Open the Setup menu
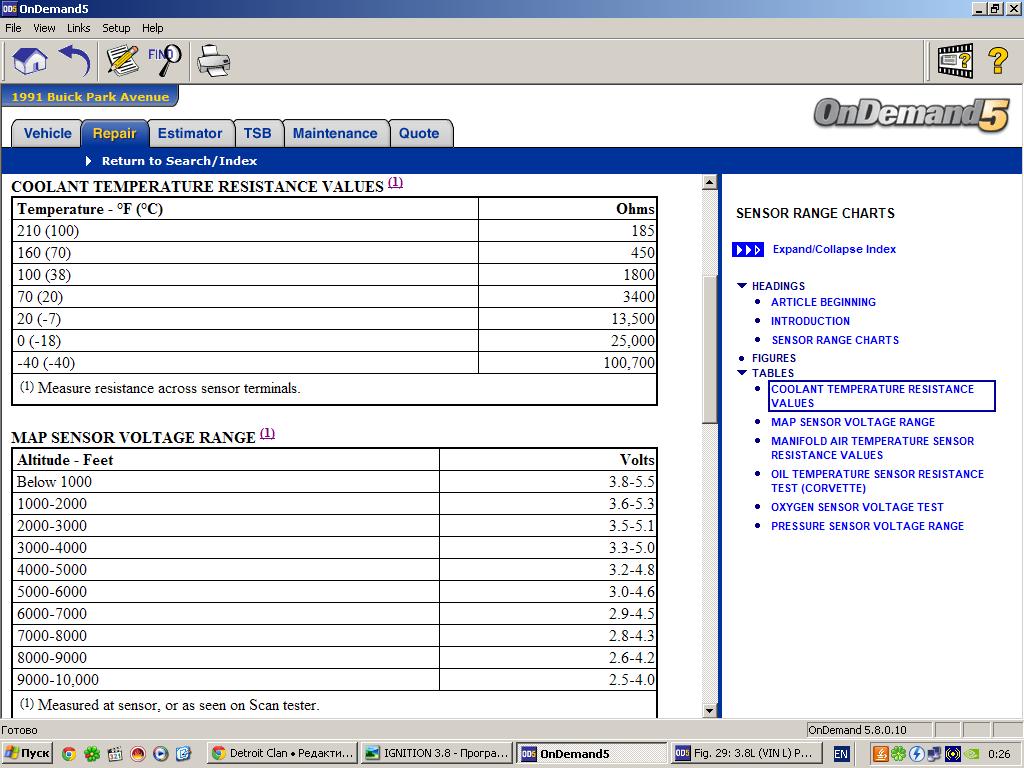Viewport: 1024px width, 768px height. (116, 28)
